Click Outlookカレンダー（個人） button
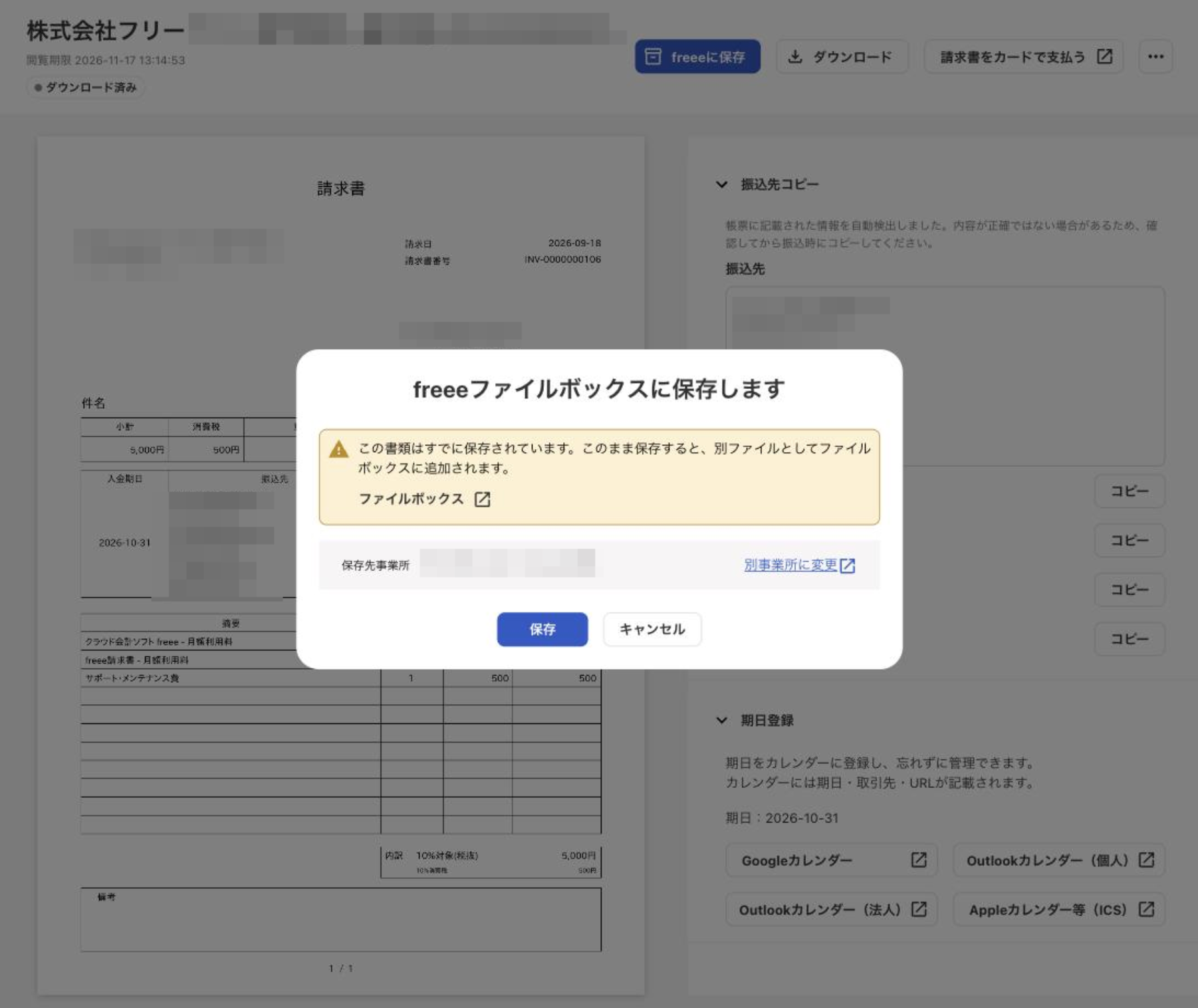The height and width of the screenshot is (1008, 1198). click(x=1059, y=860)
